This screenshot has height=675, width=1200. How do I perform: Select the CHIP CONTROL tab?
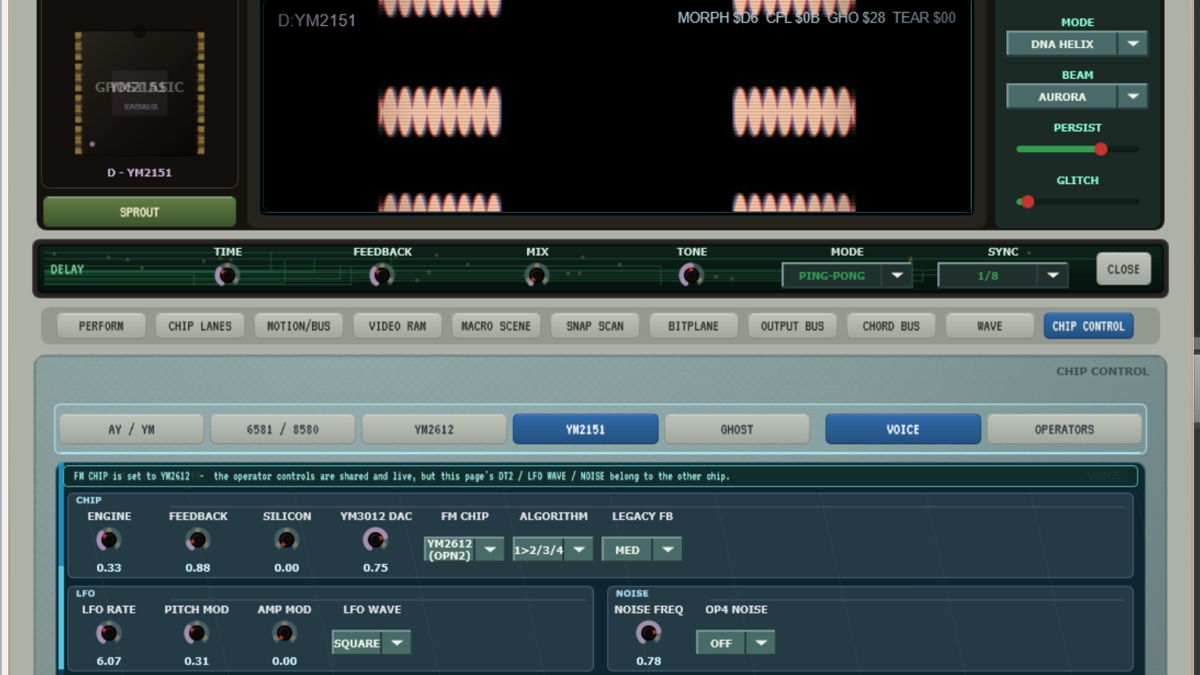pyautogui.click(x=1088, y=326)
